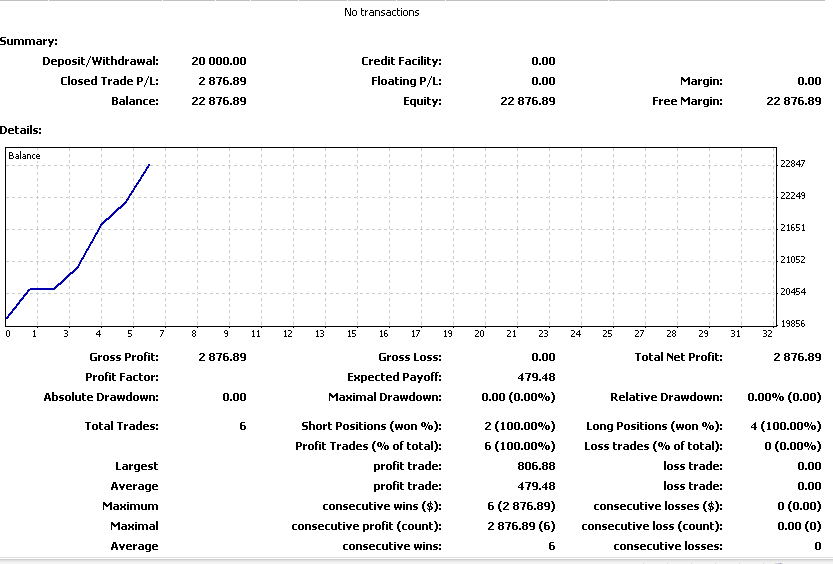Select the Gross Profit value 2 876.89
Image resolution: width=833 pixels, height=564 pixels.
tap(223, 357)
